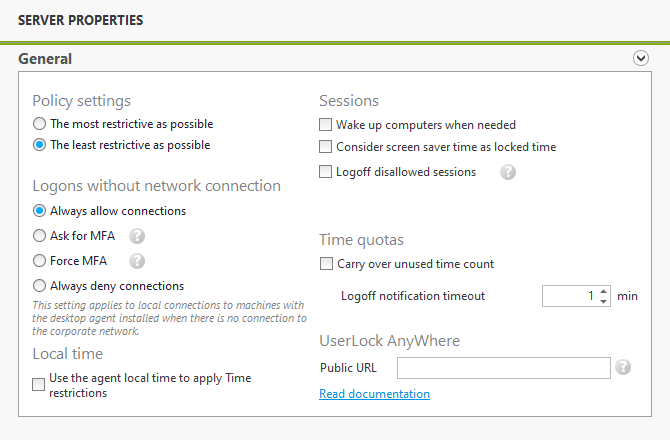Decrease Logoff notification timeout with down arrow
Image resolution: width=670 pixels, height=440 pixels.
(x=603, y=301)
